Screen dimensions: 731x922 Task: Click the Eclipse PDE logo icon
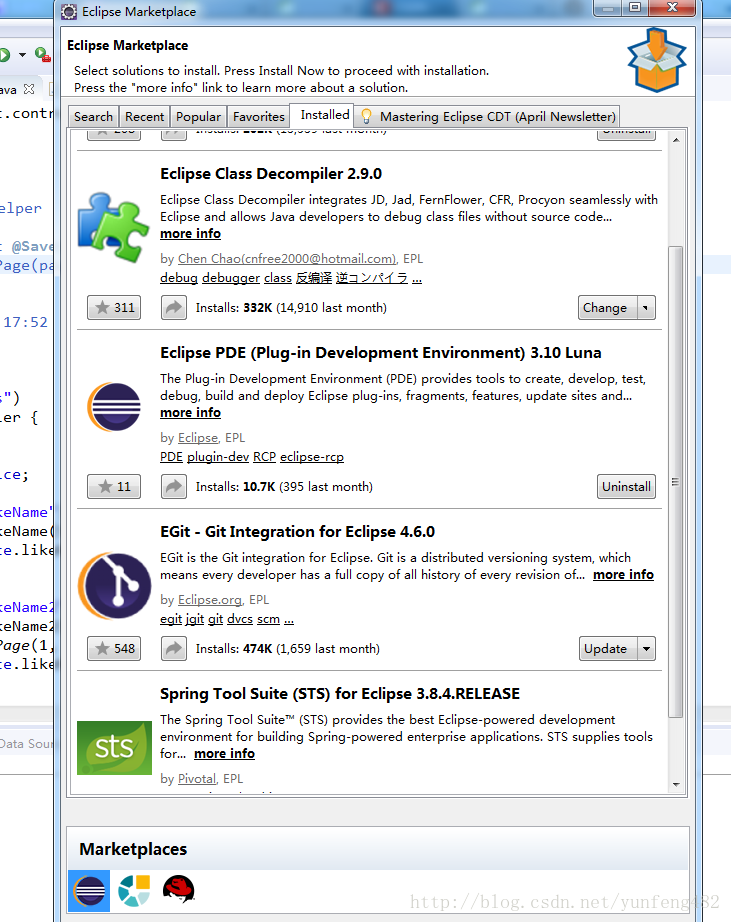pos(114,406)
